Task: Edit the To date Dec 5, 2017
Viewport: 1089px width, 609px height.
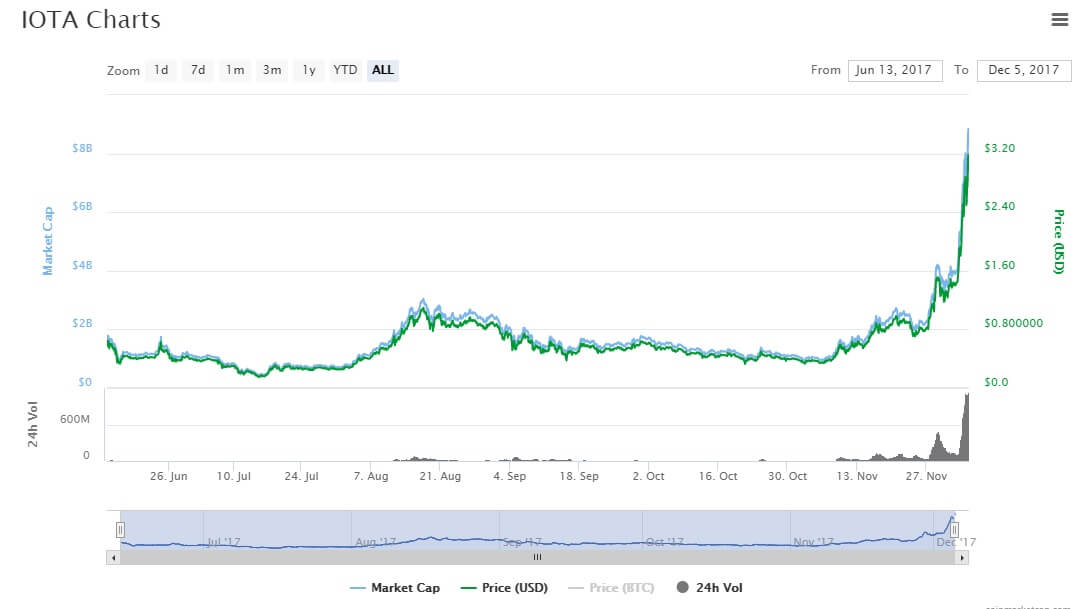Action: point(1024,70)
